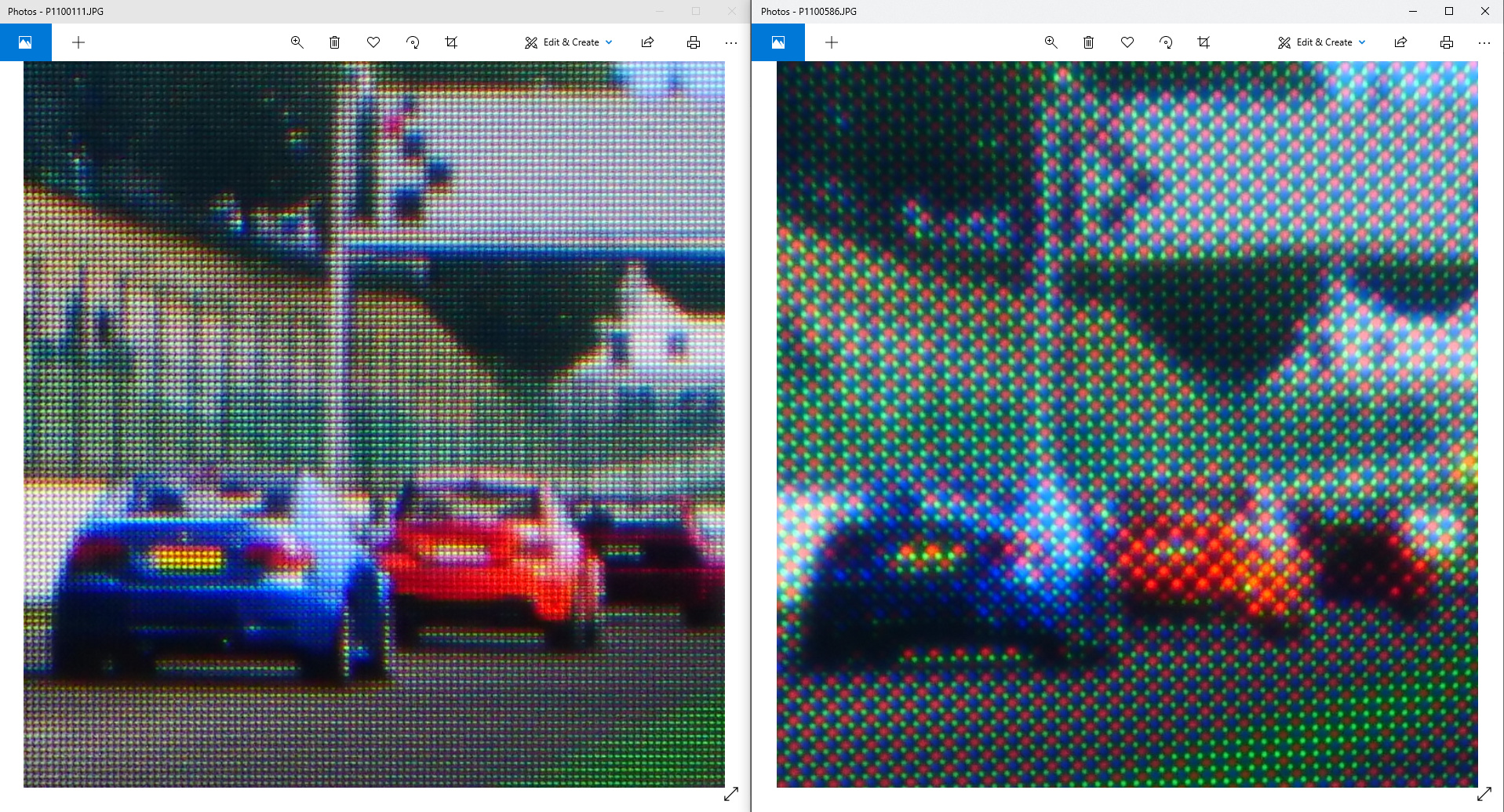Maximize the P1100586.JPG Photos window
The height and width of the screenshot is (812, 1504).
(x=1449, y=11)
